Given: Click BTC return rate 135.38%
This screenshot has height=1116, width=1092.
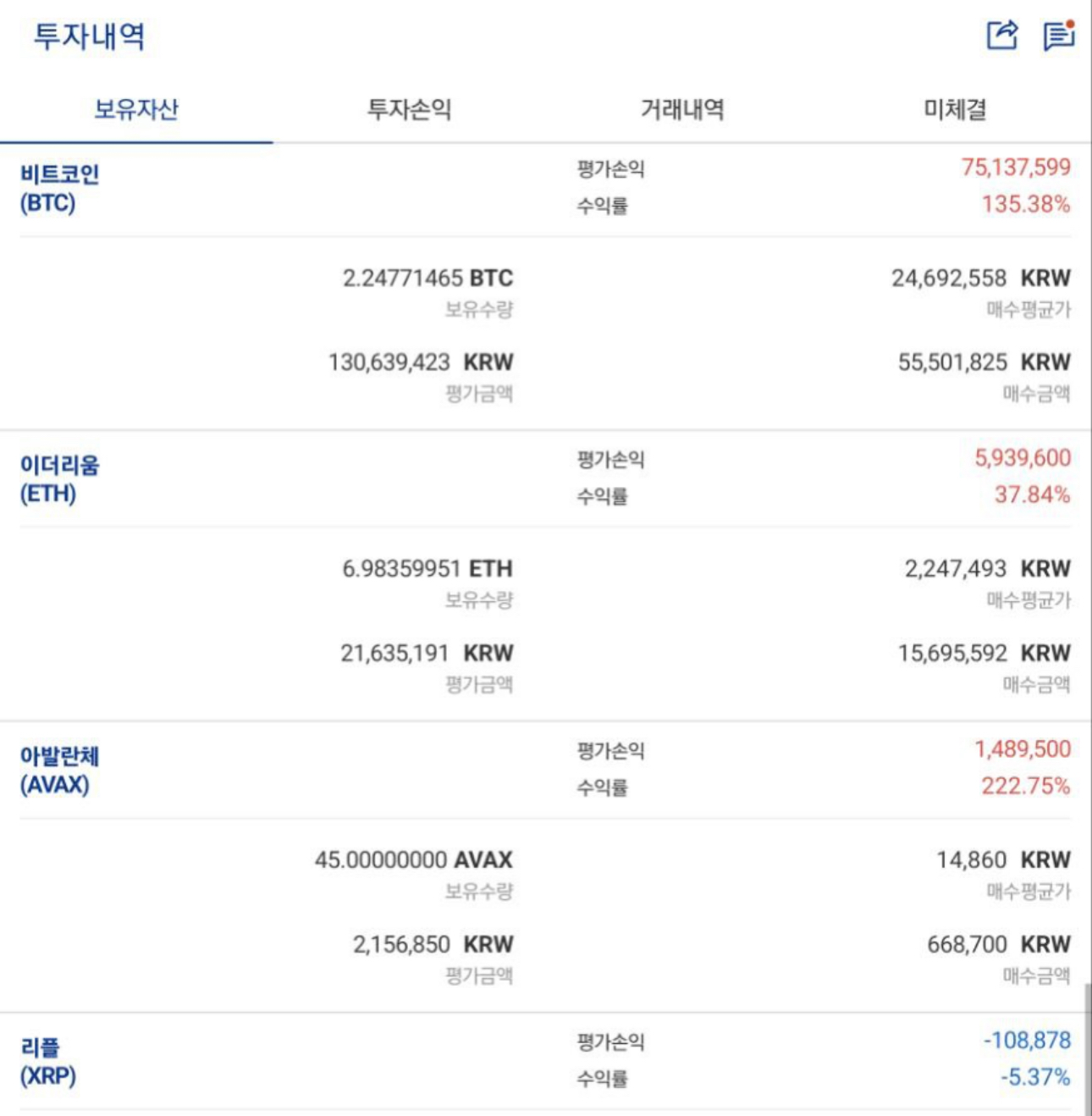Looking at the screenshot, I should [x=1026, y=204].
